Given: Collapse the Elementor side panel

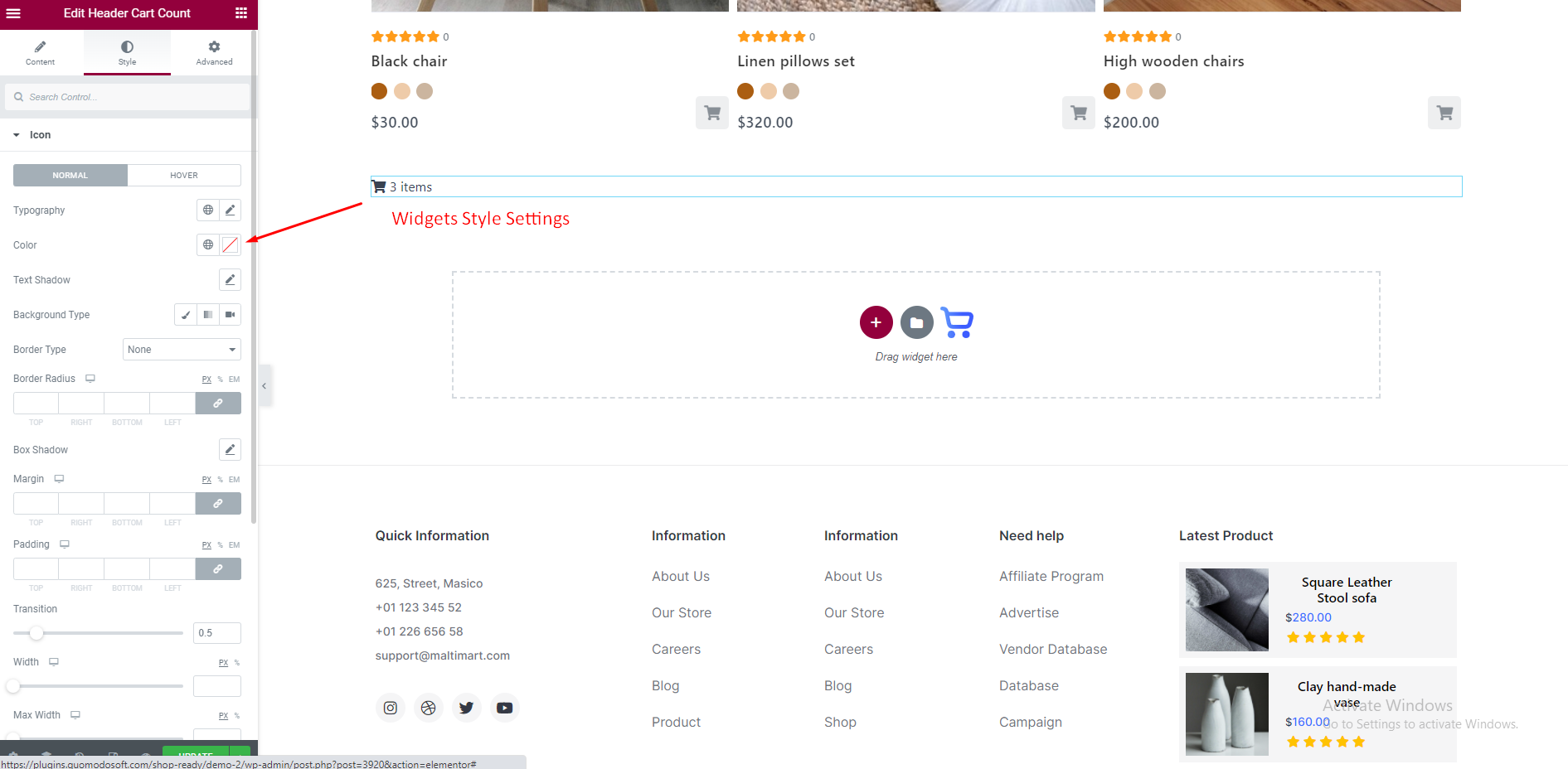Looking at the screenshot, I should point(264,386).
